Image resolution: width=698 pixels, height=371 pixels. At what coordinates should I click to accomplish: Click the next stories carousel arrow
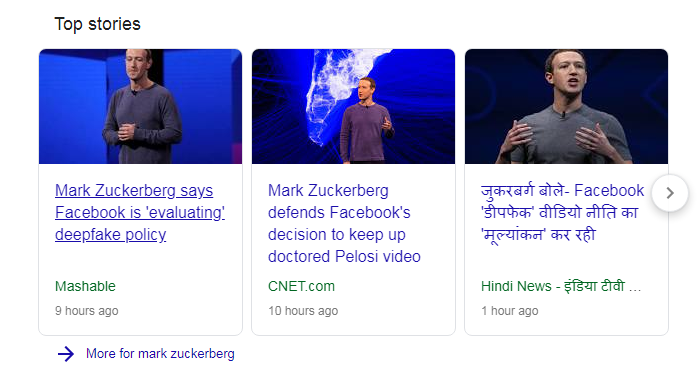(x=670, y=193)
